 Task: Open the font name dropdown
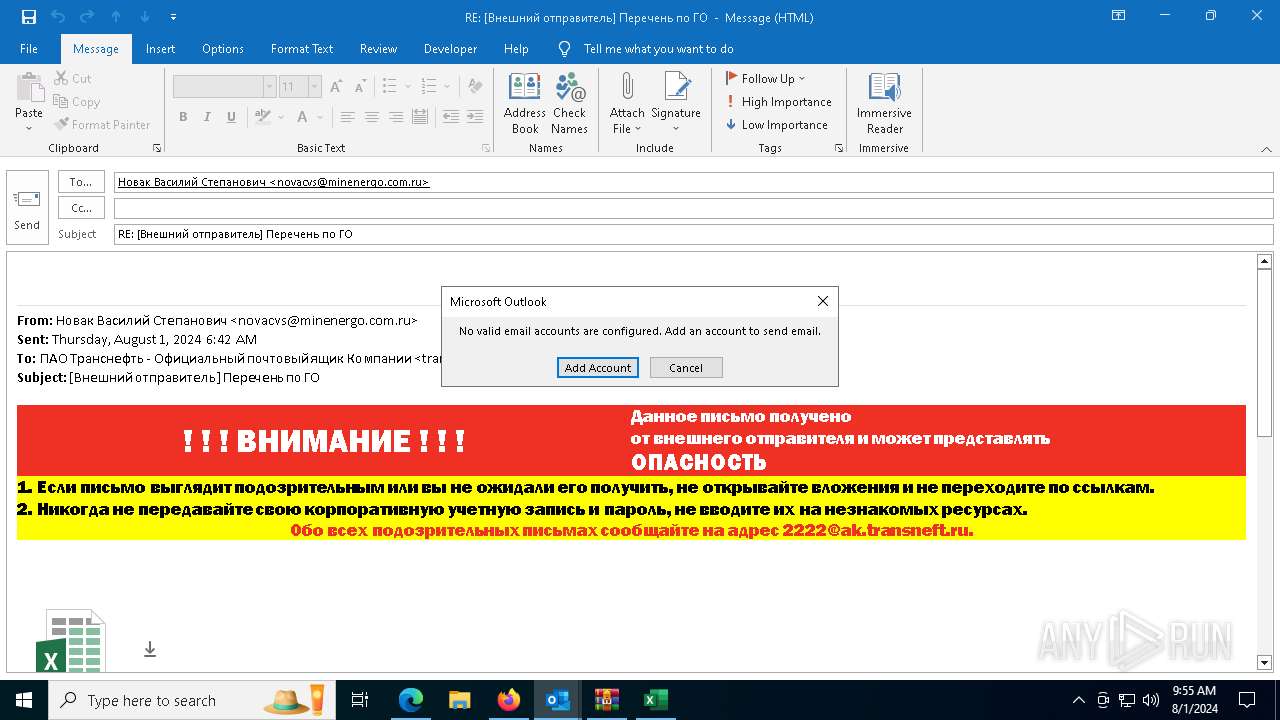(x=269, y=87)
